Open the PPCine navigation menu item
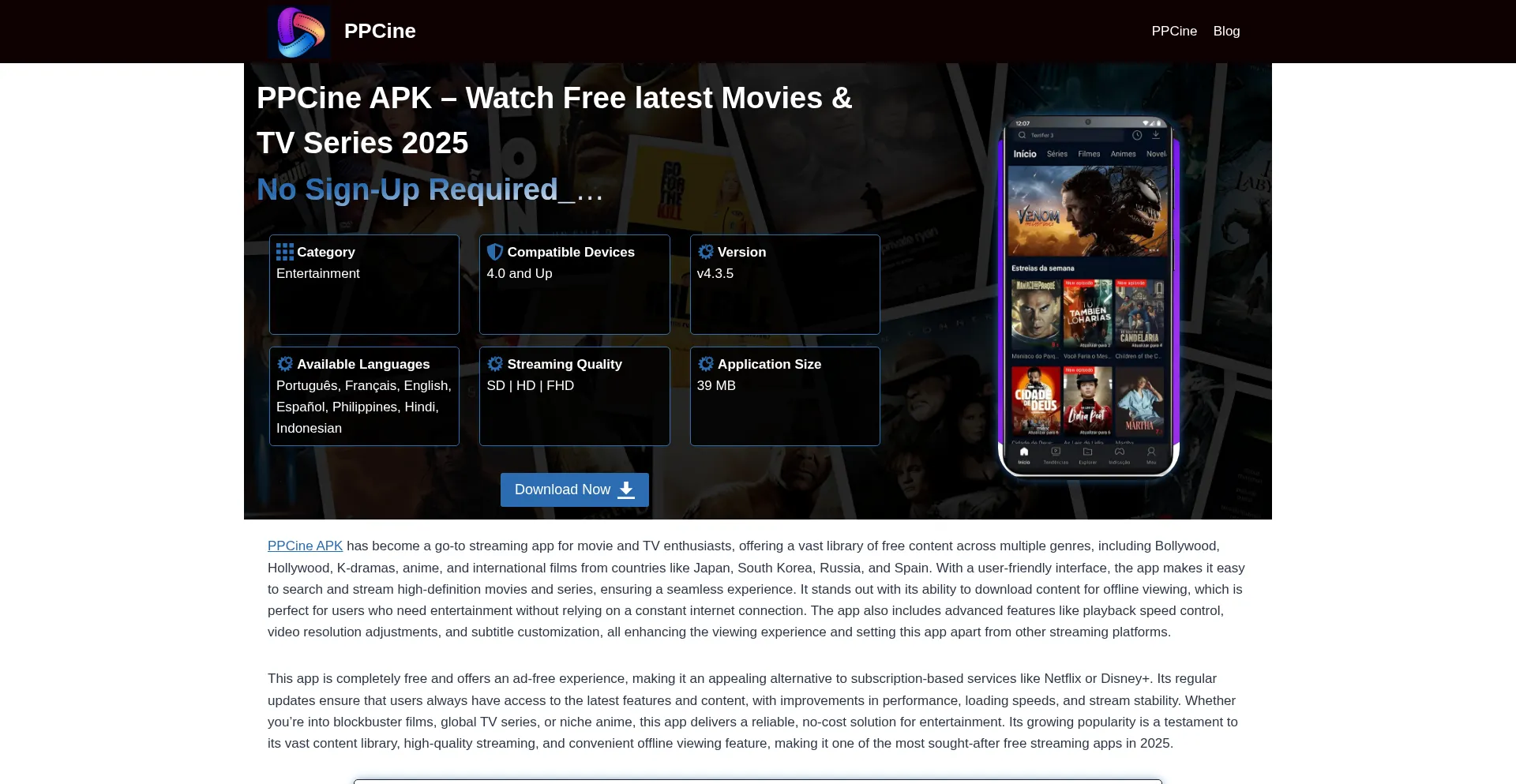Screen dimensions: 1516x784 click(1174, 31)
